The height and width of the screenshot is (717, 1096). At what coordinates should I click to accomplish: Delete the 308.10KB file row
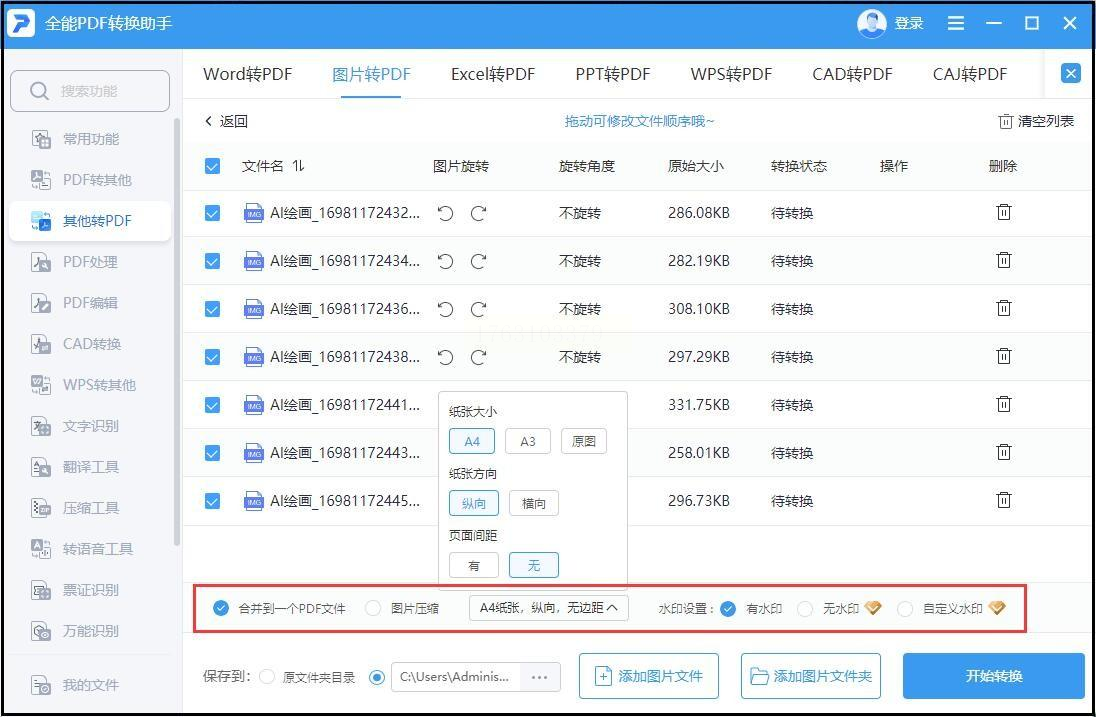click(x=1004, y=308)
